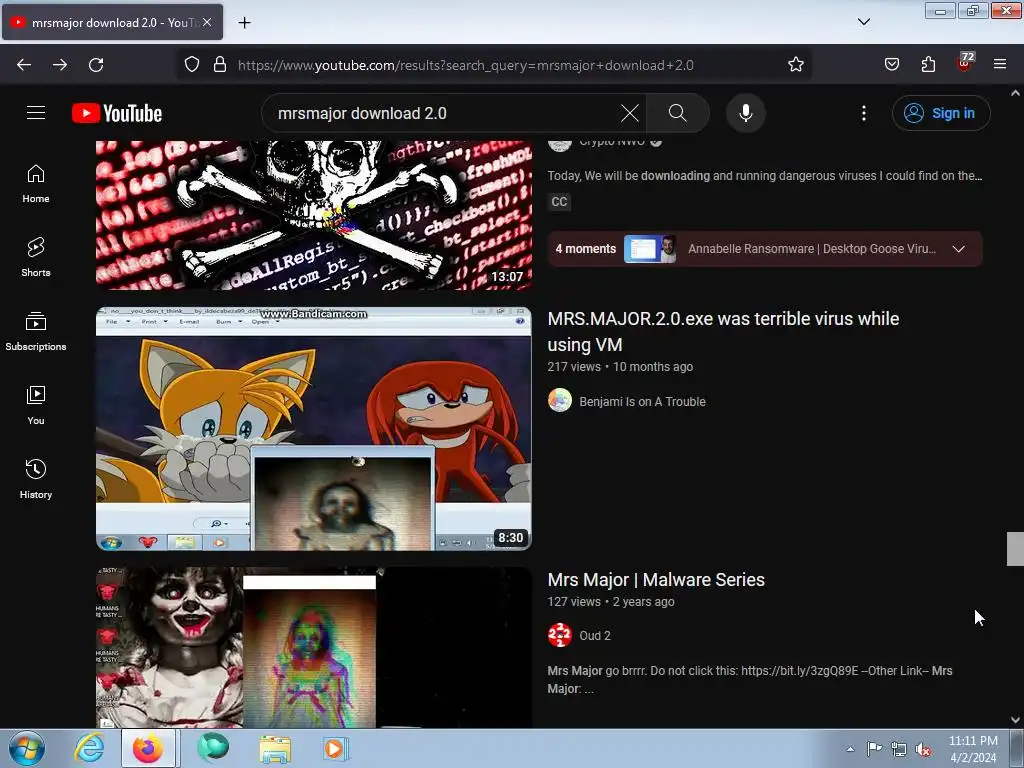This screenshot has height=768, width=1024.
Task: Close the mrsmajor download tab
Action: click(207, 22)
